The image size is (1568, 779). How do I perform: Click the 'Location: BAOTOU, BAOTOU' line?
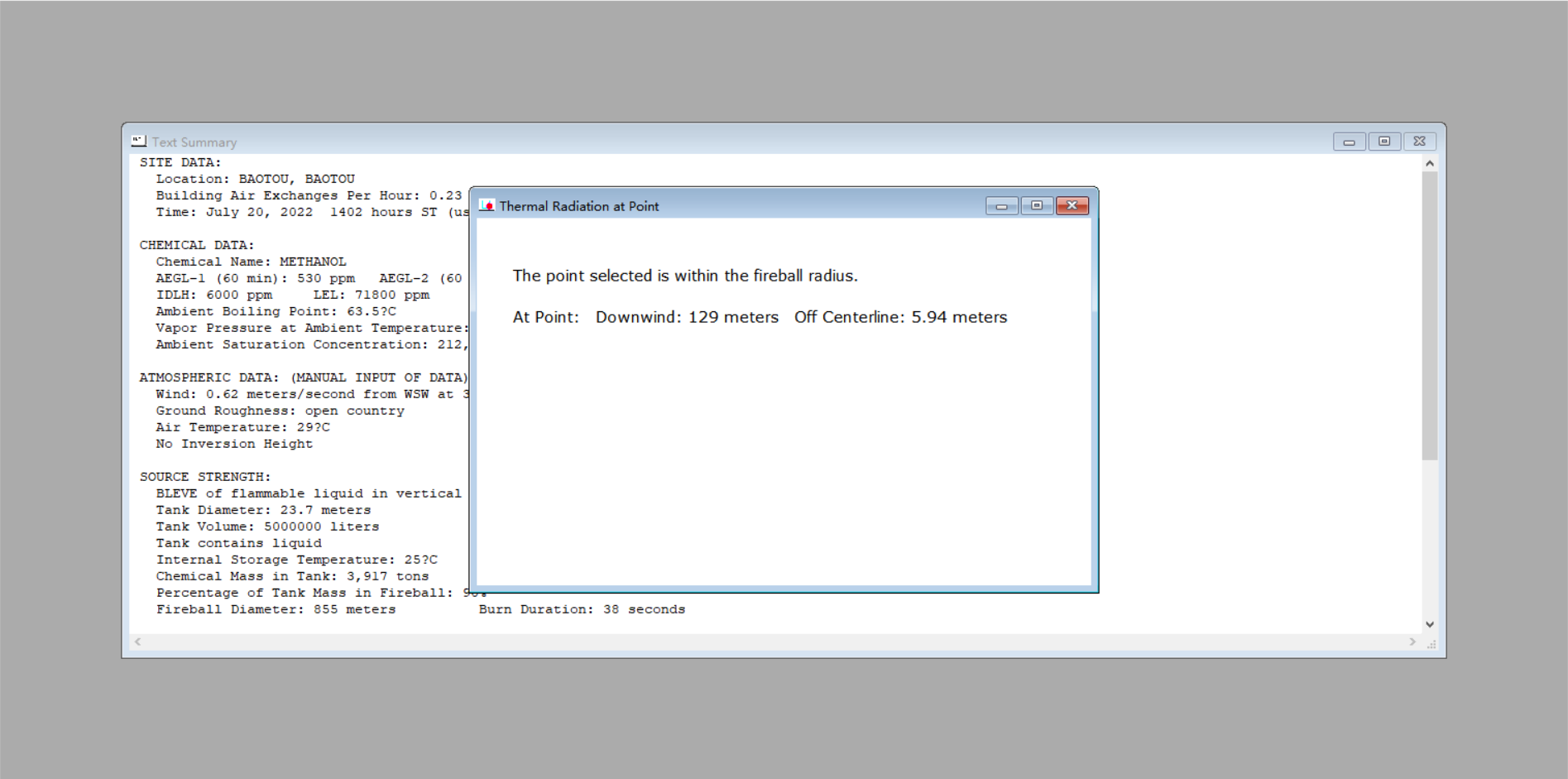(255, 179)
